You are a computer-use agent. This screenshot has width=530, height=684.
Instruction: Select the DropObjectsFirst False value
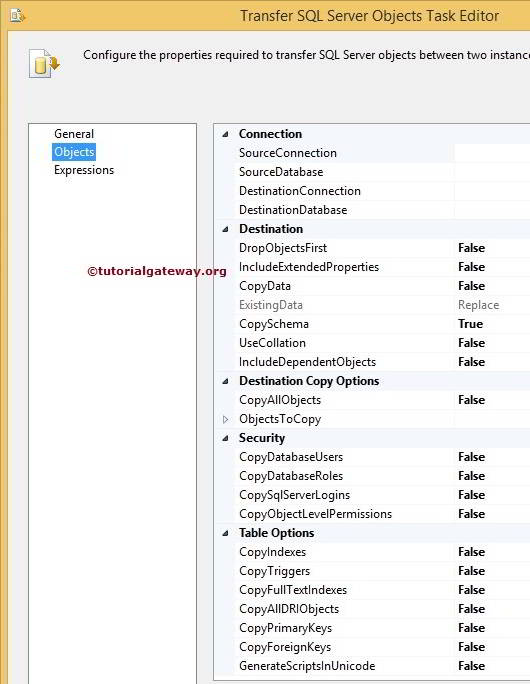(472, 248)
